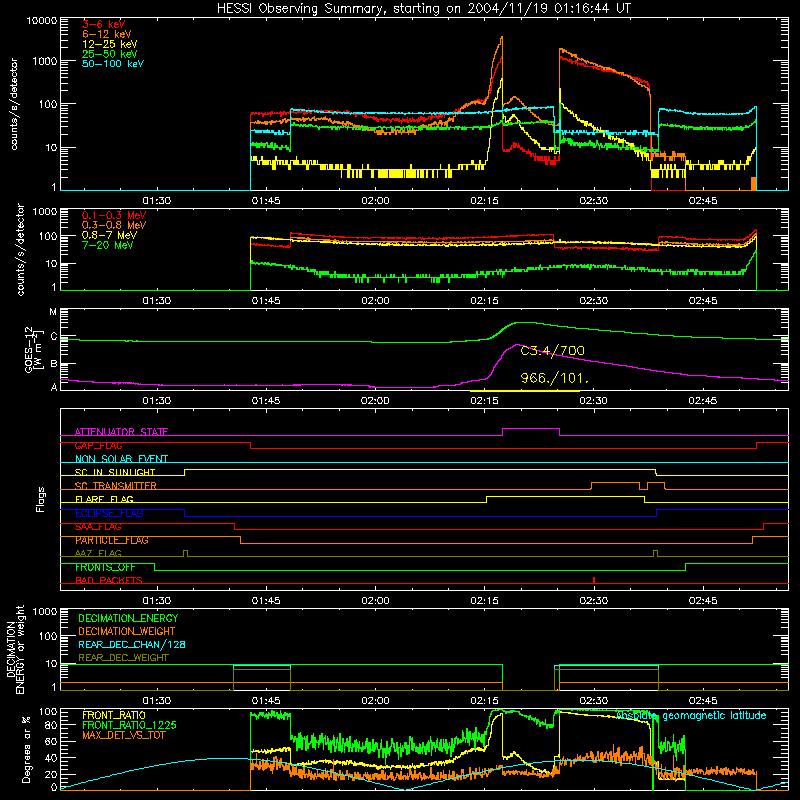
Task: Select the 12-25 keV legend label
Action: 110,44
